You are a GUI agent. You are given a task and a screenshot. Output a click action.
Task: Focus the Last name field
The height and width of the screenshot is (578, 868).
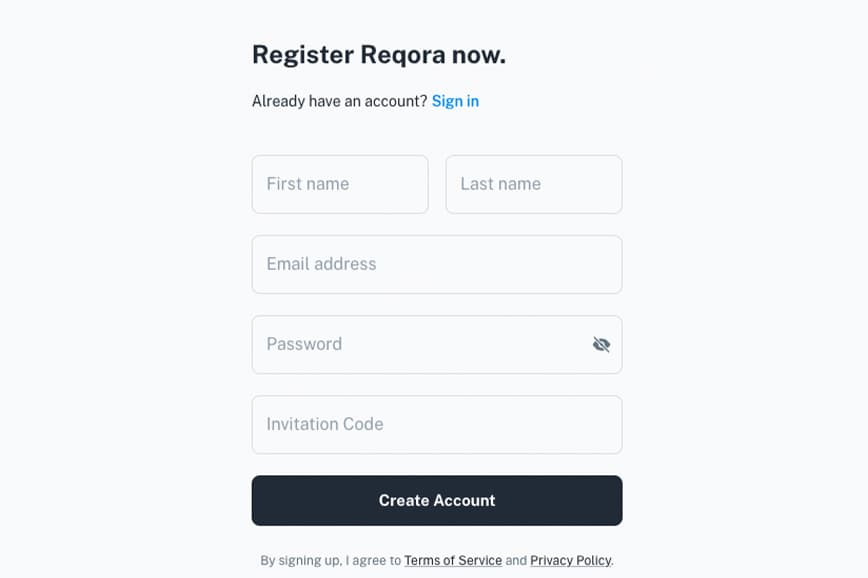(x=534, y=184)
